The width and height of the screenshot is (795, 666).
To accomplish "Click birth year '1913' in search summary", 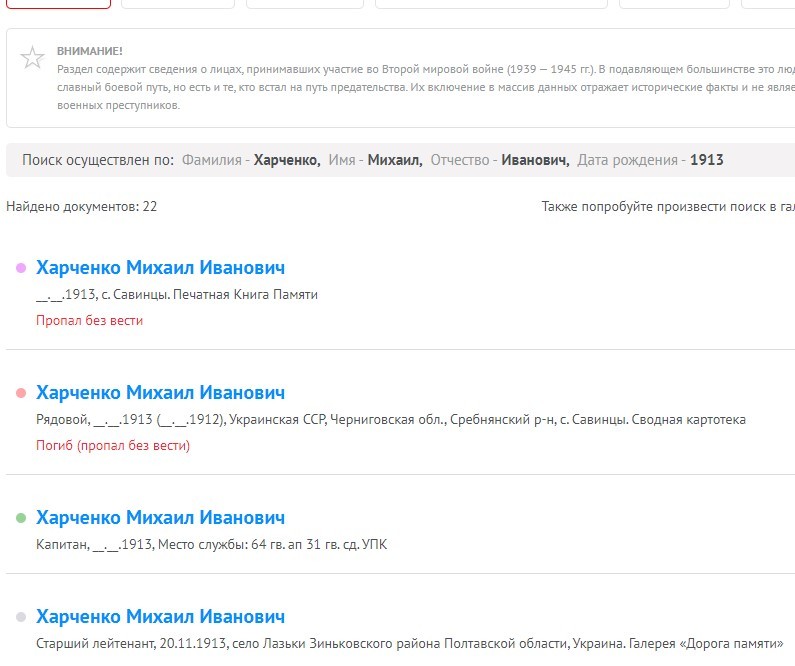I will click(x=706, y=160).
